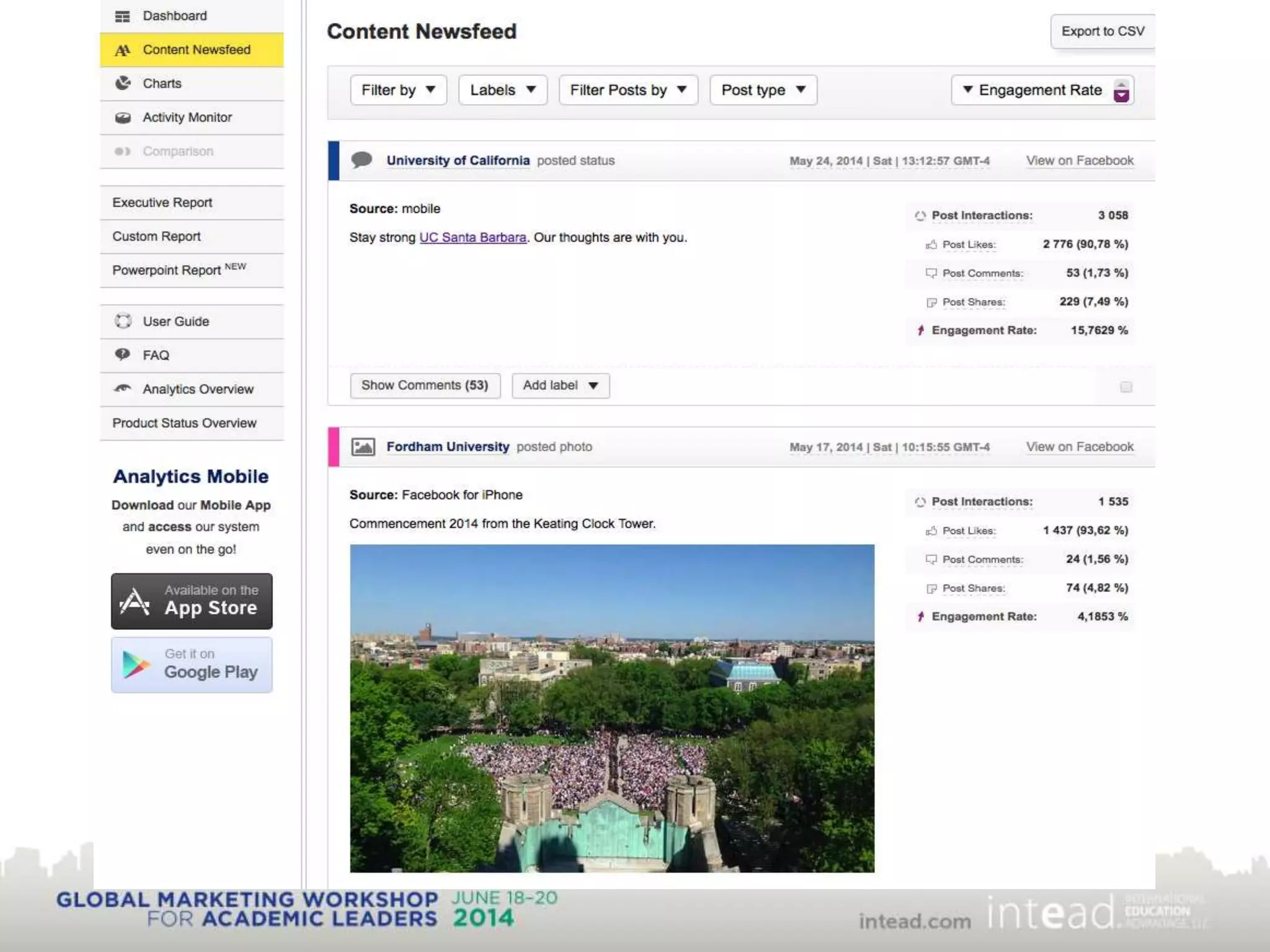
Task: Click the Dashboard grid icon
Action: click(123, 16)
